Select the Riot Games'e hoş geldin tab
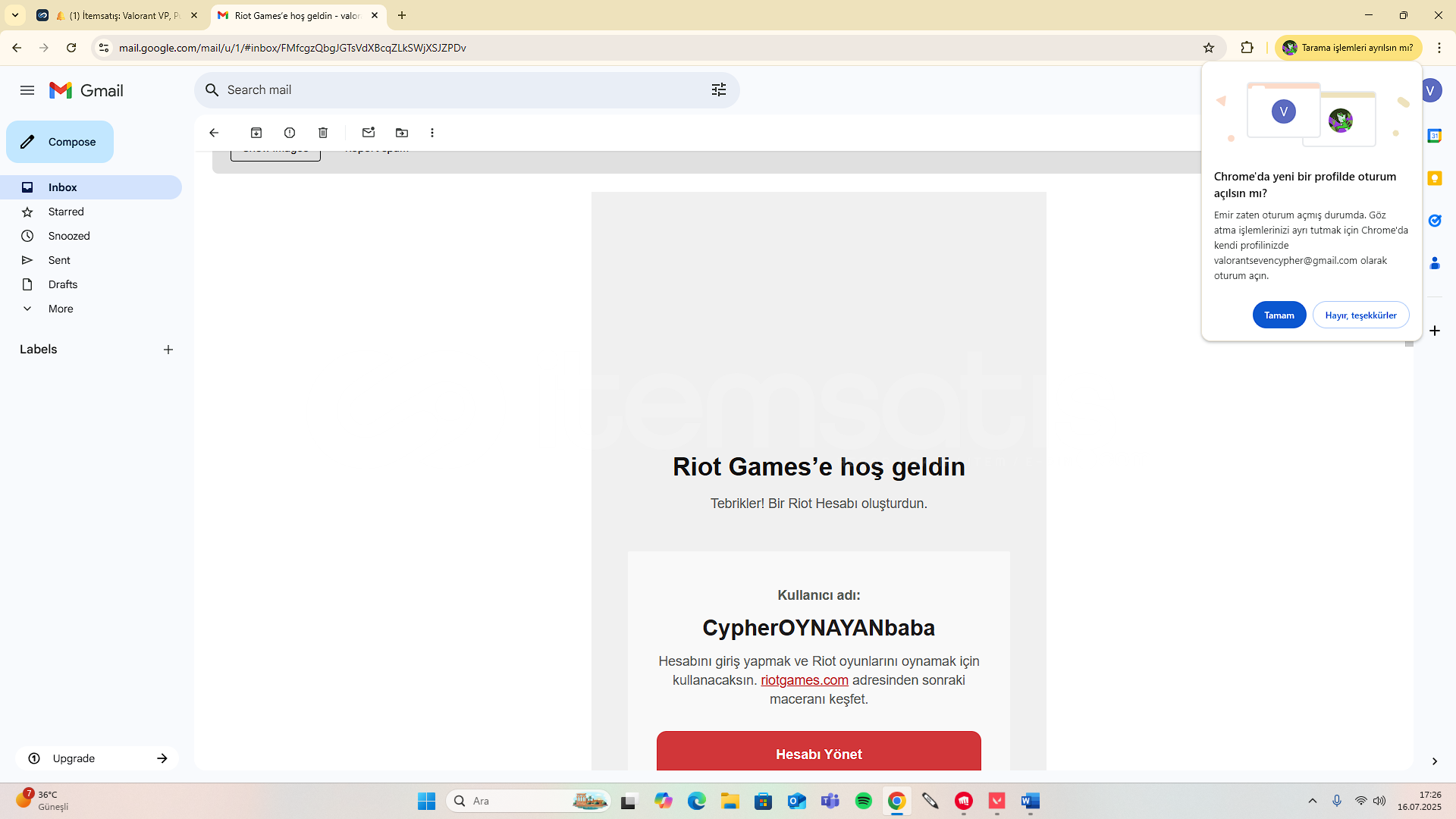 coord(297,15)
